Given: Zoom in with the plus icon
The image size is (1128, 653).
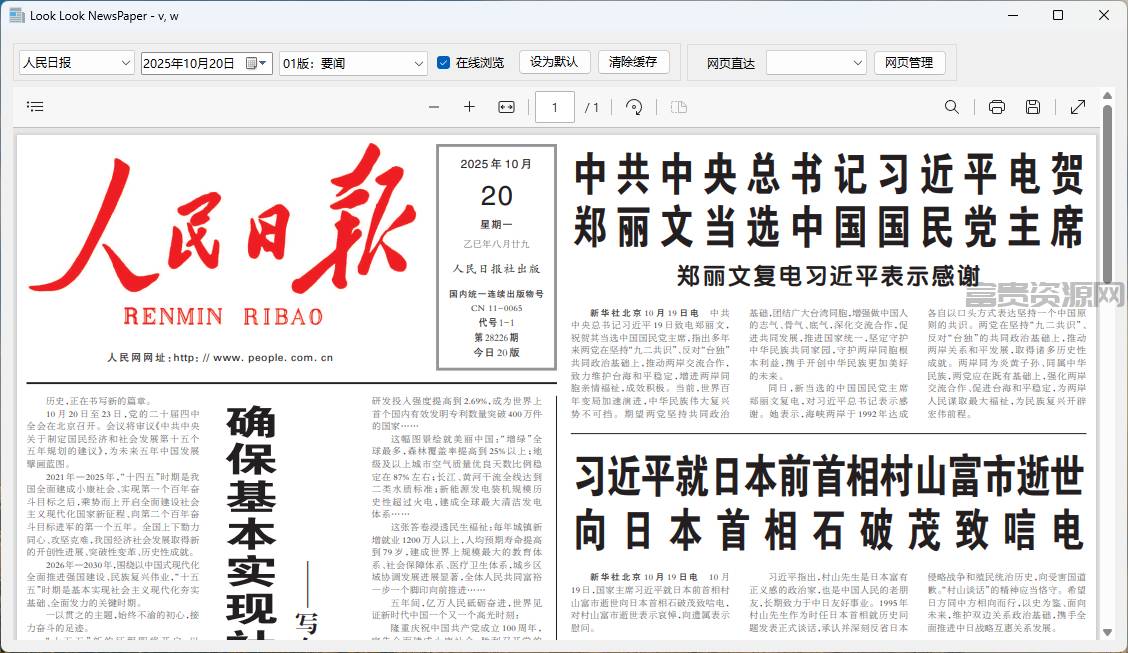Looking at the screenshot, I should (469, 106).
